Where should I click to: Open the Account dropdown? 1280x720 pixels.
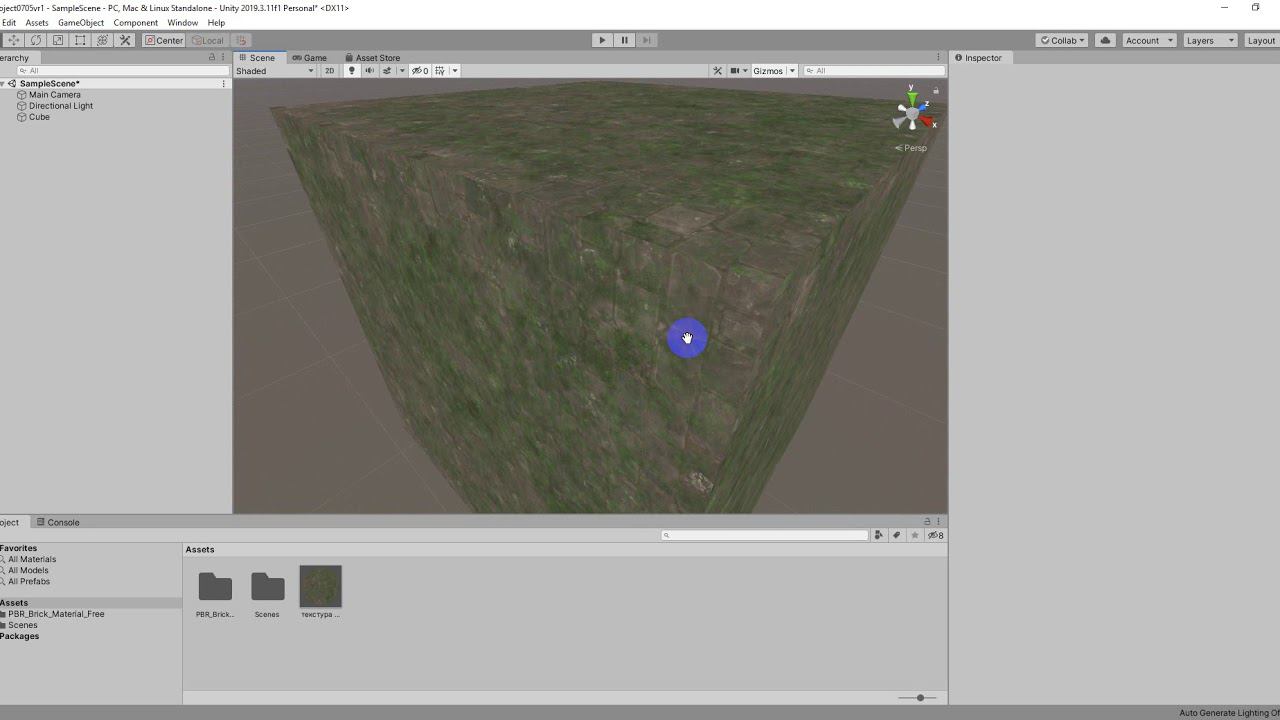click(x=1148, y=40)
